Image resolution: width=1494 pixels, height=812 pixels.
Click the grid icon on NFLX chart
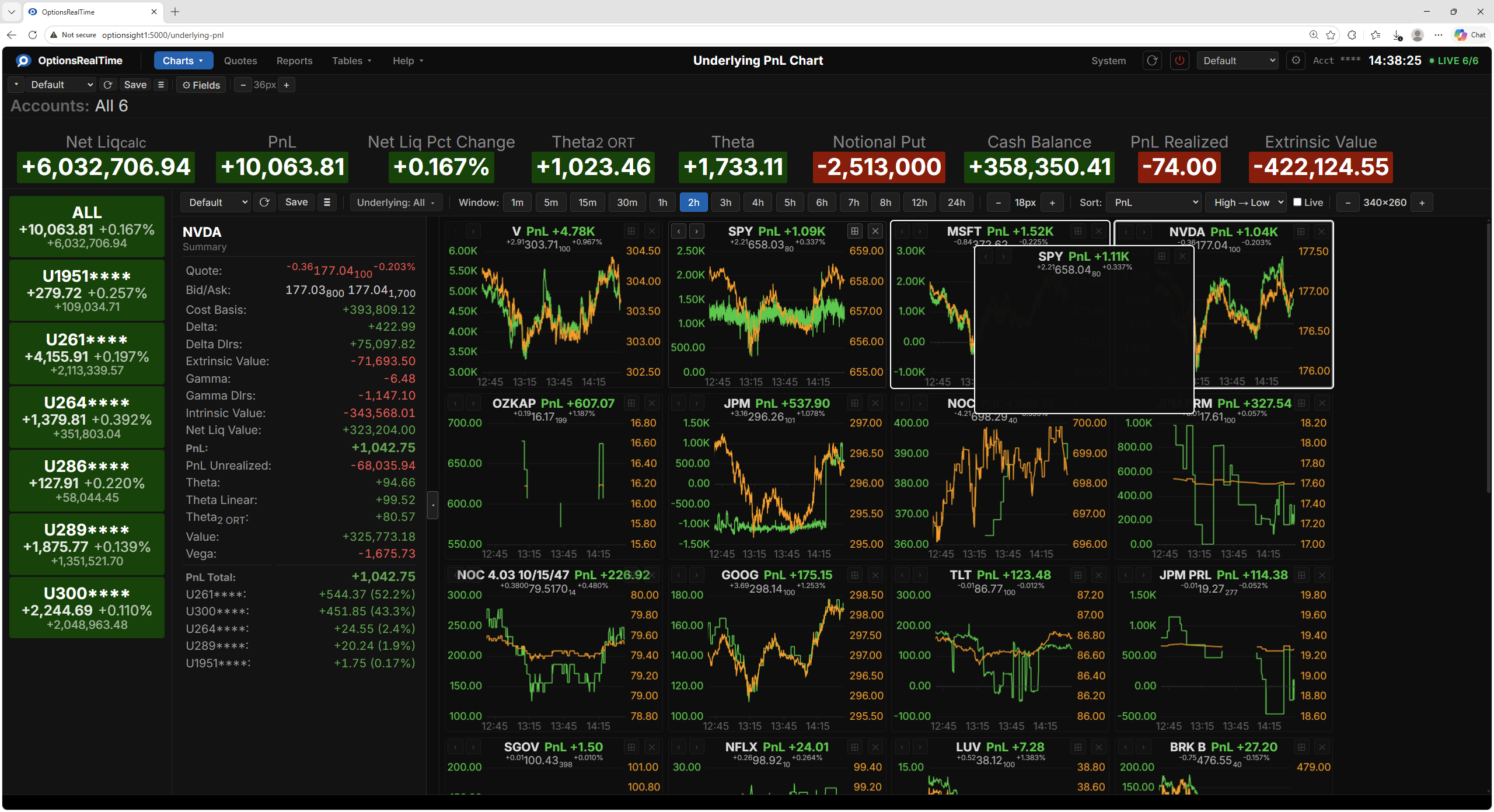(x=855, y=747)
